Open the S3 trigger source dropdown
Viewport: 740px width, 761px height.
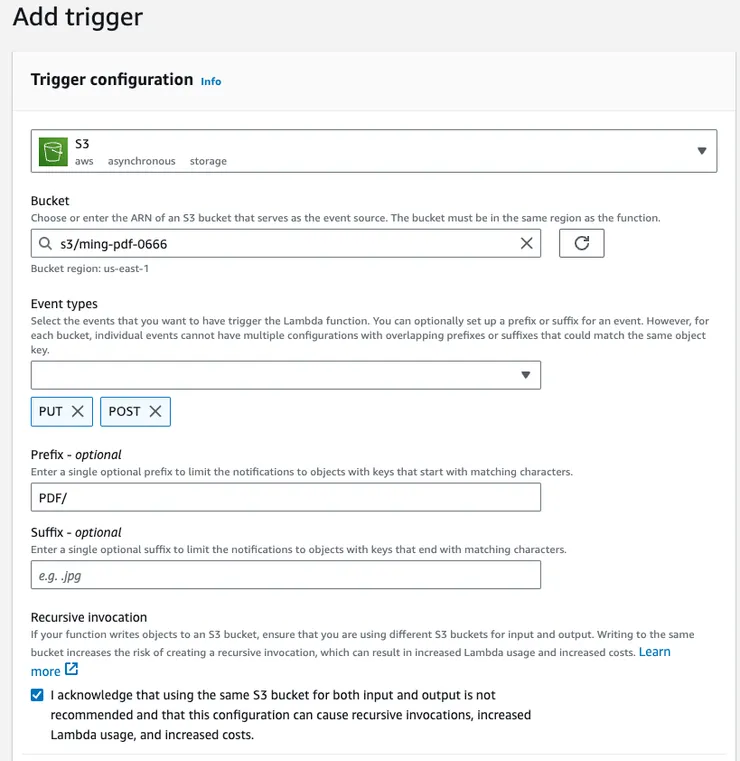tap(701, 151)
